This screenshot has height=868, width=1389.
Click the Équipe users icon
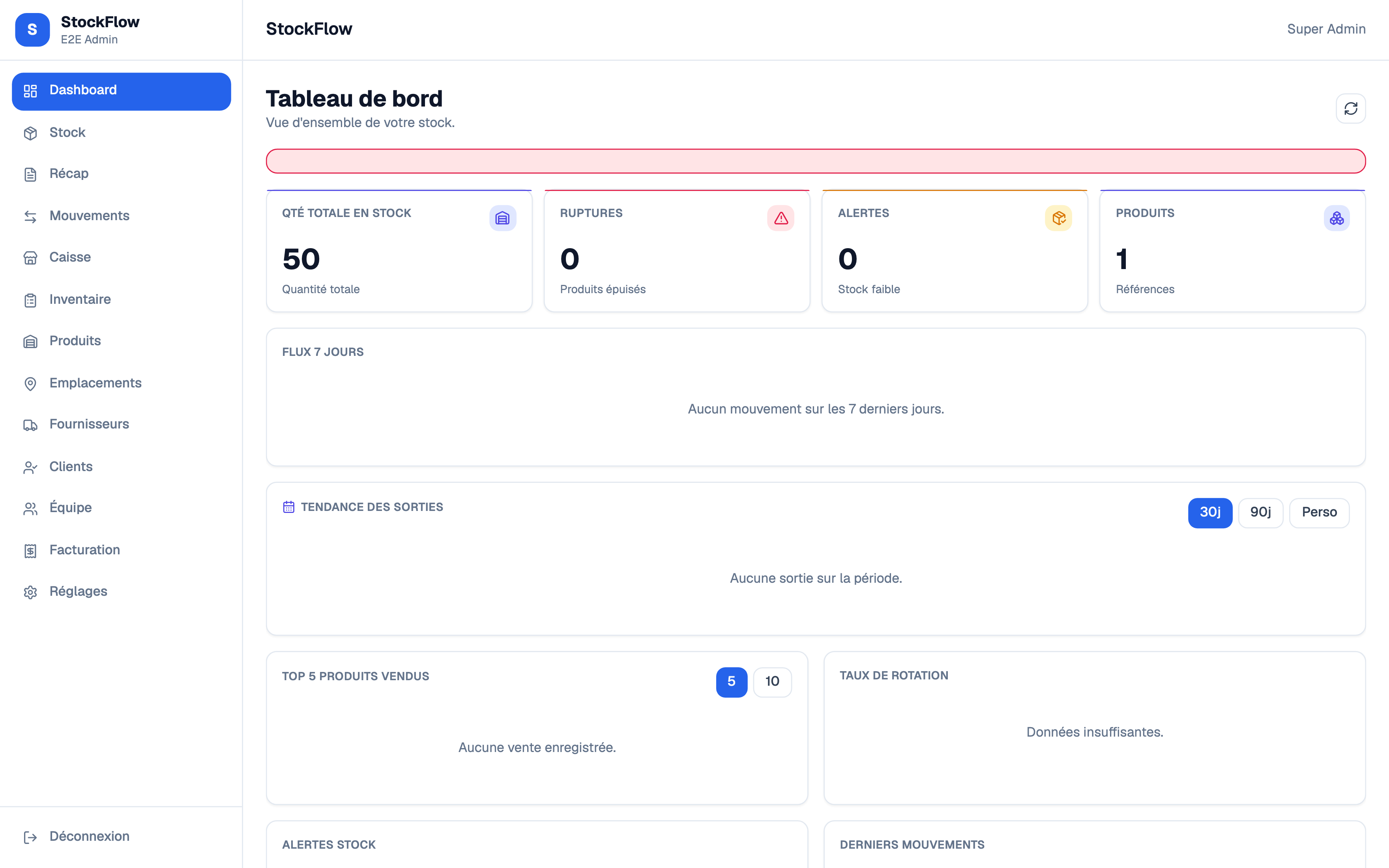pos(30,509)
